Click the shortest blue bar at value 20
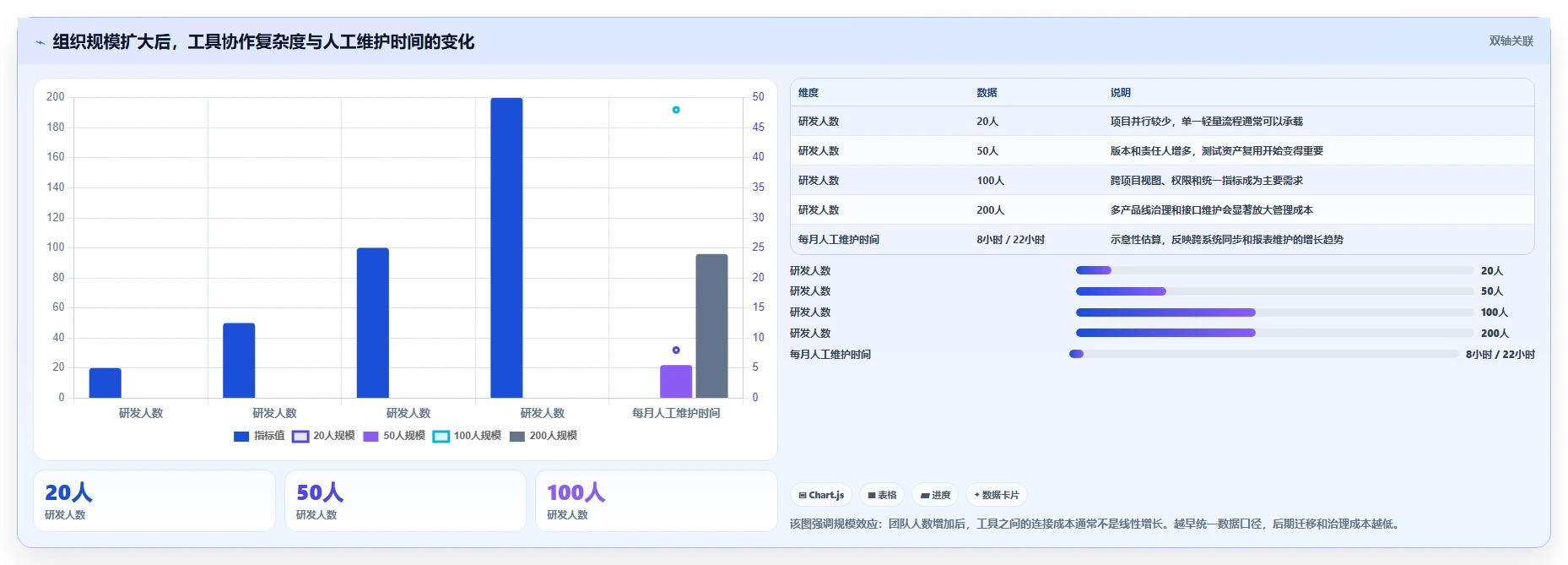Screen dimensions: 1568x565 (105, 383)
